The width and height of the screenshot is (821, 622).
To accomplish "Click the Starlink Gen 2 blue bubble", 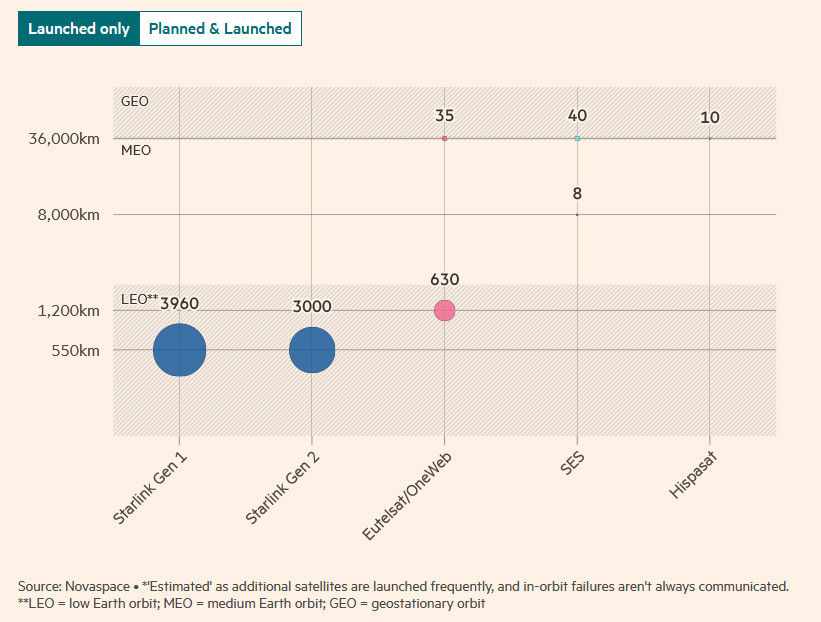I will point(312,350).
